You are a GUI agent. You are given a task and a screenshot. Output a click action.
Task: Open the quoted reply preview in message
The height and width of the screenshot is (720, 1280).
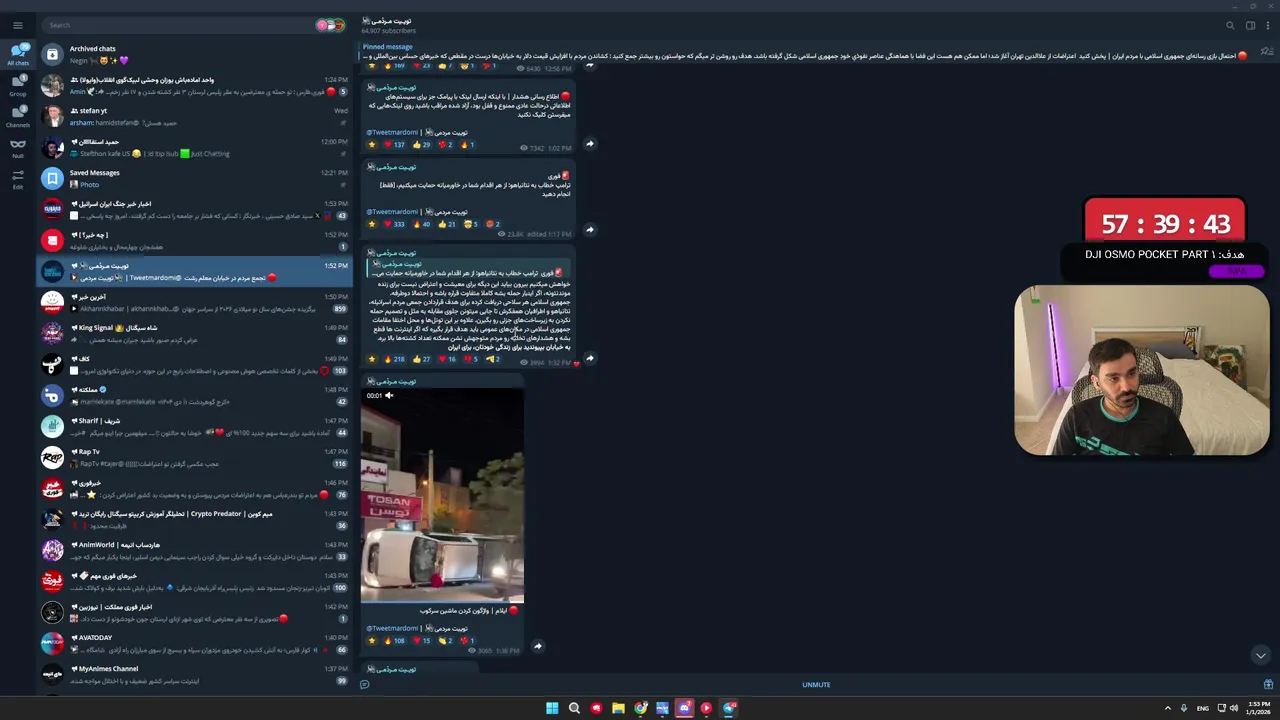click(466, 268)
